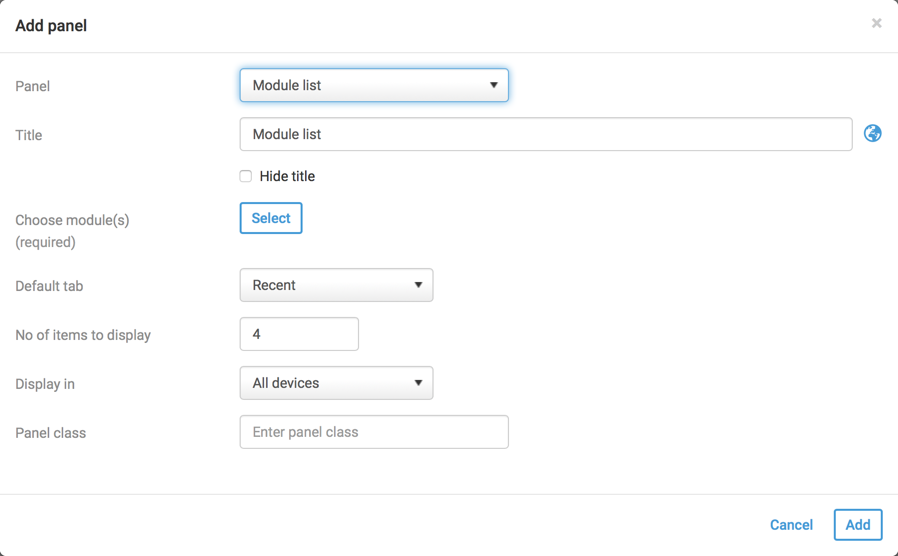Click the No of items number field
Image resolution: width=898 pixels, height=556 pixels.
(x=299, y=334)
